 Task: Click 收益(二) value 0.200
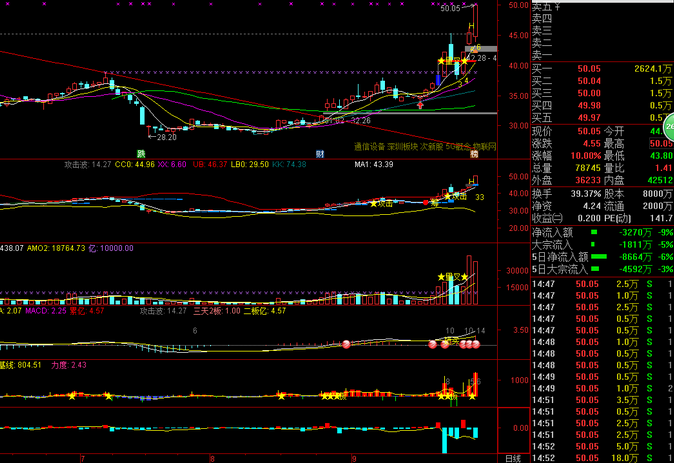coord(589,218)
